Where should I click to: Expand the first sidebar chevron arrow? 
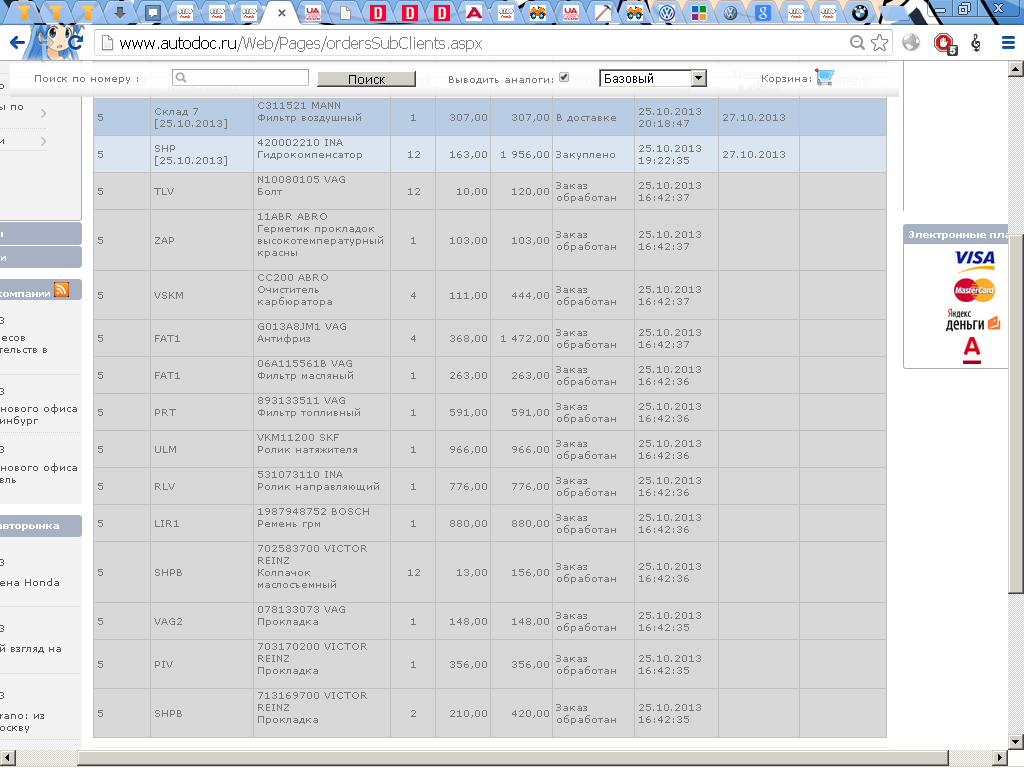(44, 114)
